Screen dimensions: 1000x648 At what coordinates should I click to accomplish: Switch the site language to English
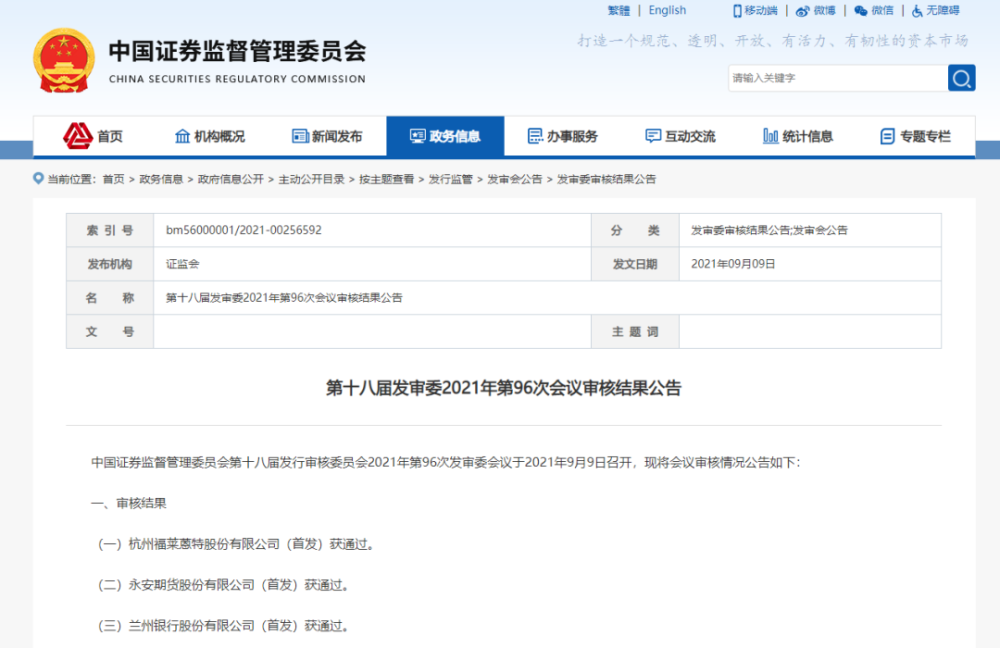(667, 10)
